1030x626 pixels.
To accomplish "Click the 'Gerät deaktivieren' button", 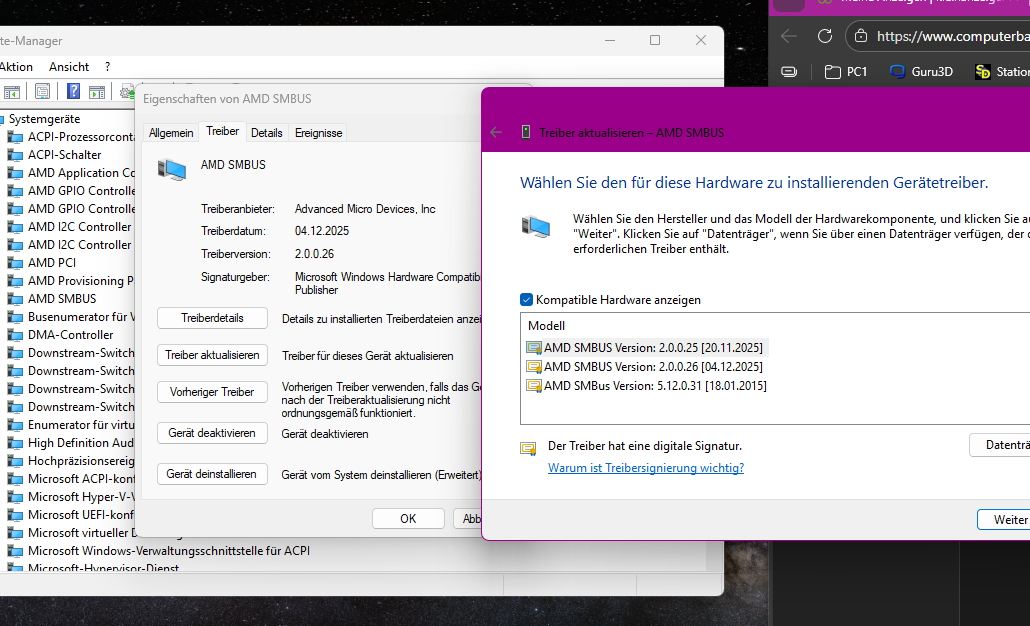I will (x=212, y=433).
